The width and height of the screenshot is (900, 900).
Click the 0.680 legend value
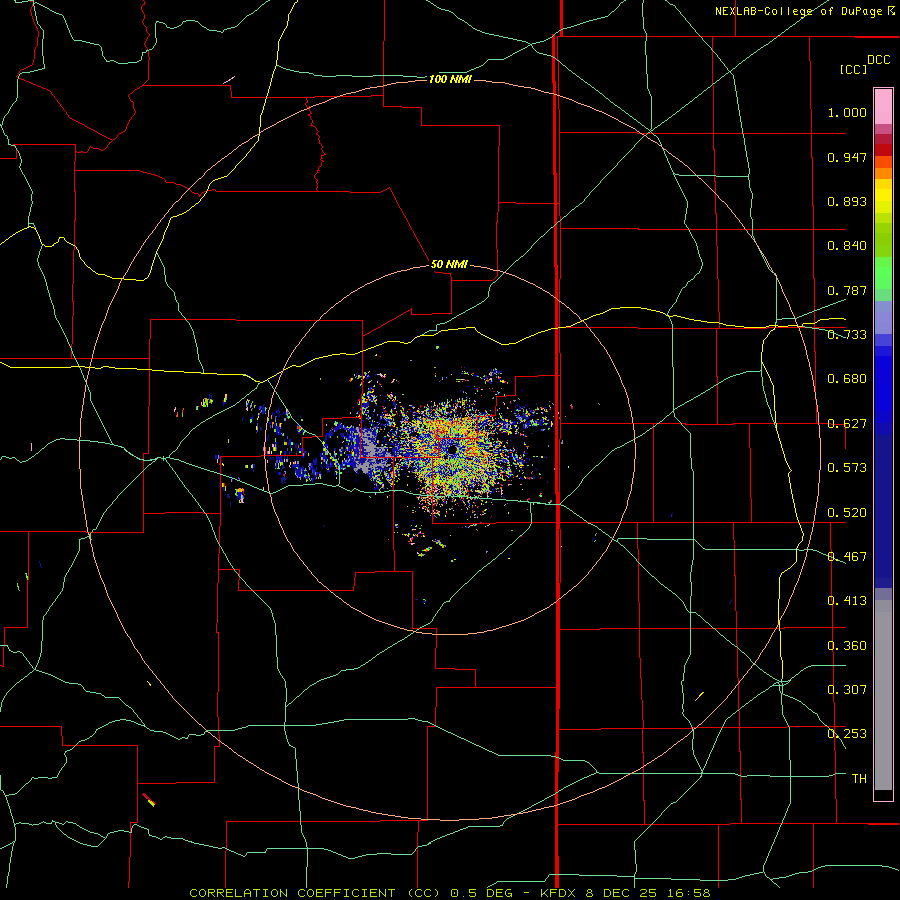tap(847, 379)
